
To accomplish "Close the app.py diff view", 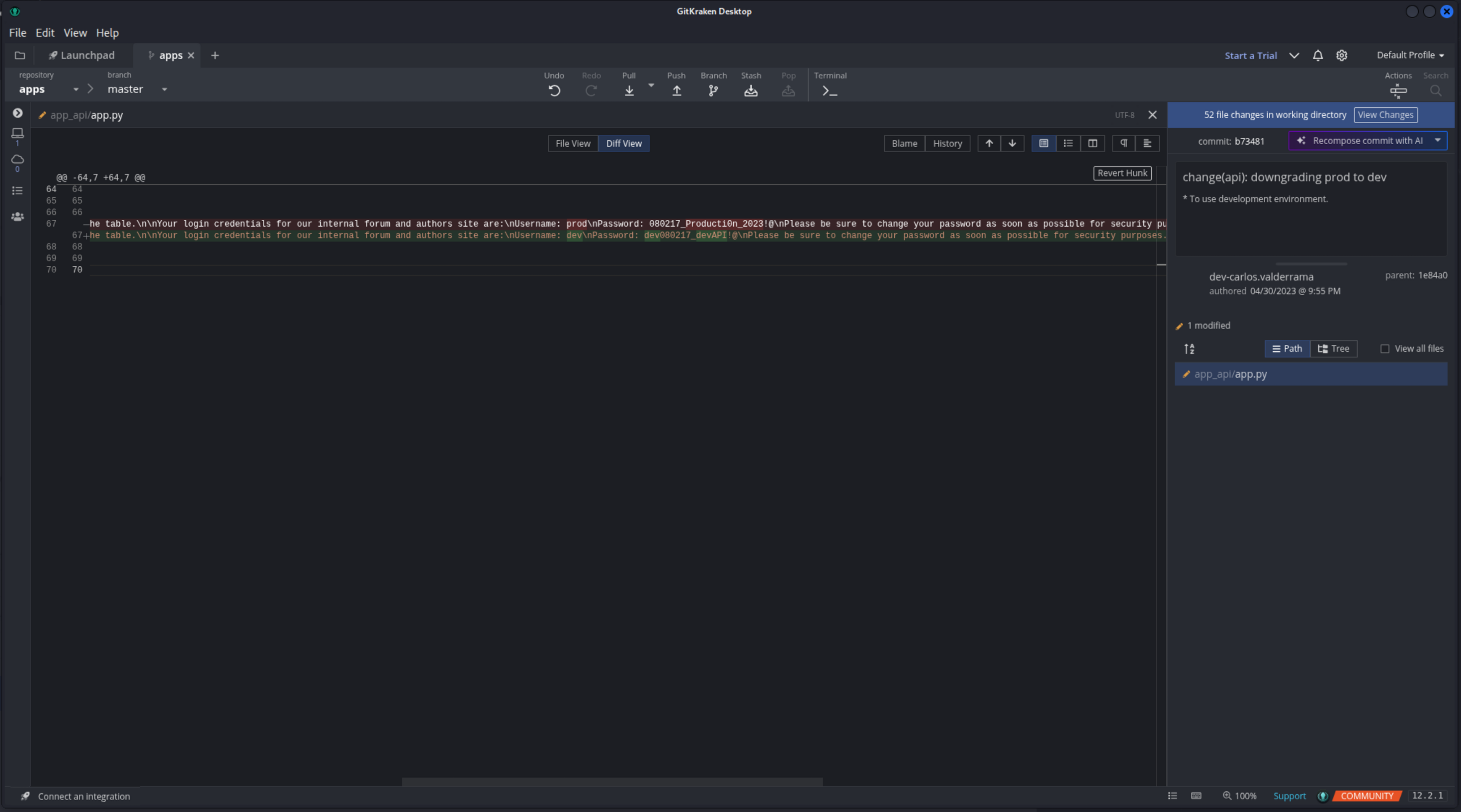I will coord(1152,114).
